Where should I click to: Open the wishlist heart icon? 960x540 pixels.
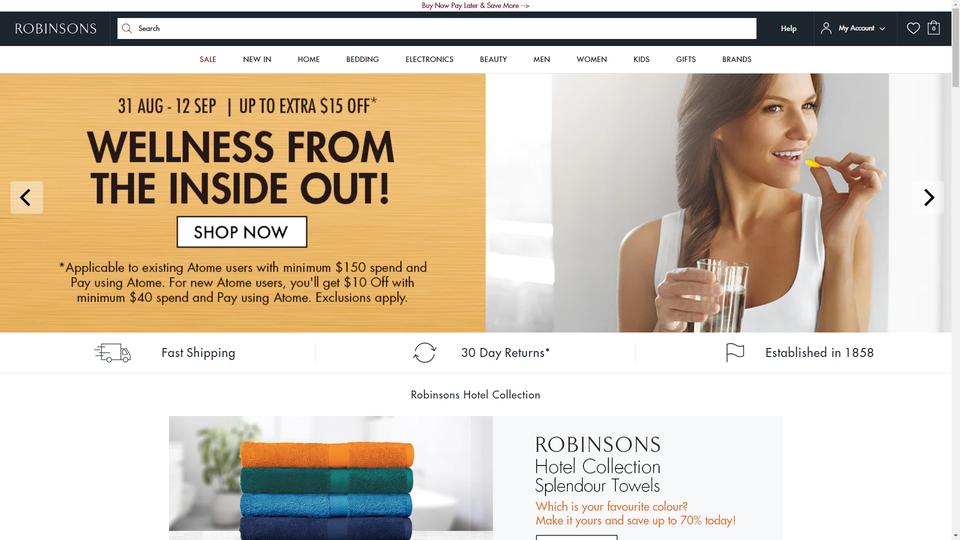(913, 28)
